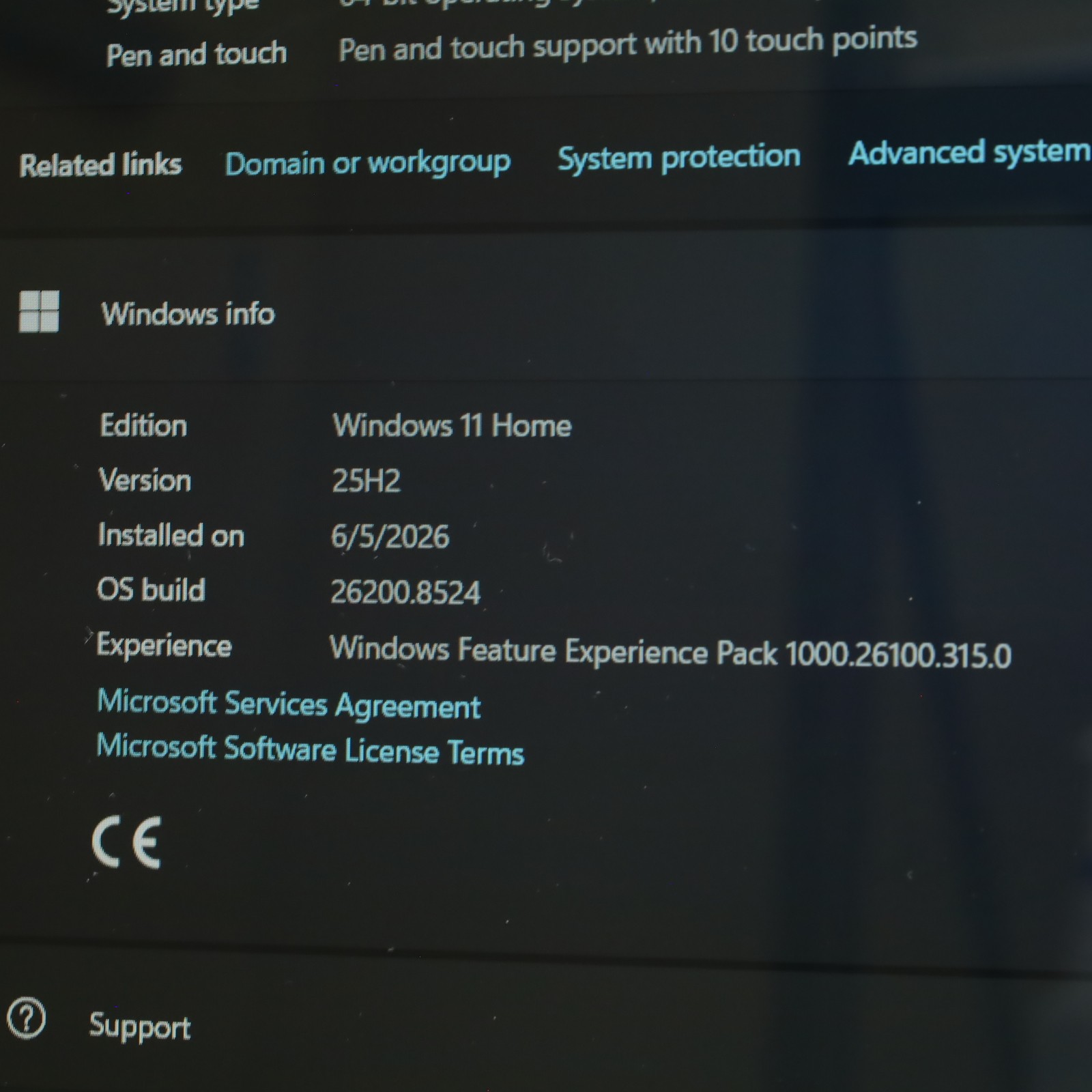This screenshot has height=1092, width=1092.
Task: Select the Windows Feature Experience Pack value
Action: pyautogui.click(x=670, y=652)
